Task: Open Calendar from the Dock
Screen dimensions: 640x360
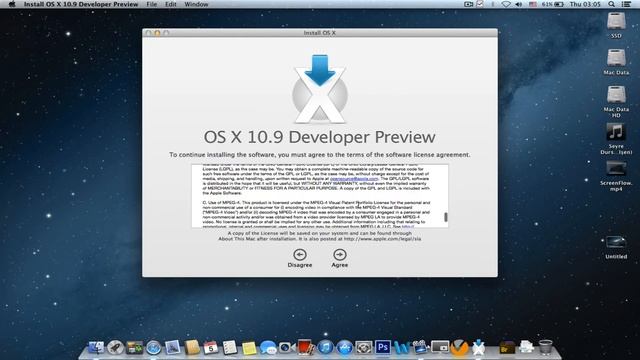Action: (x=211, y=347)
